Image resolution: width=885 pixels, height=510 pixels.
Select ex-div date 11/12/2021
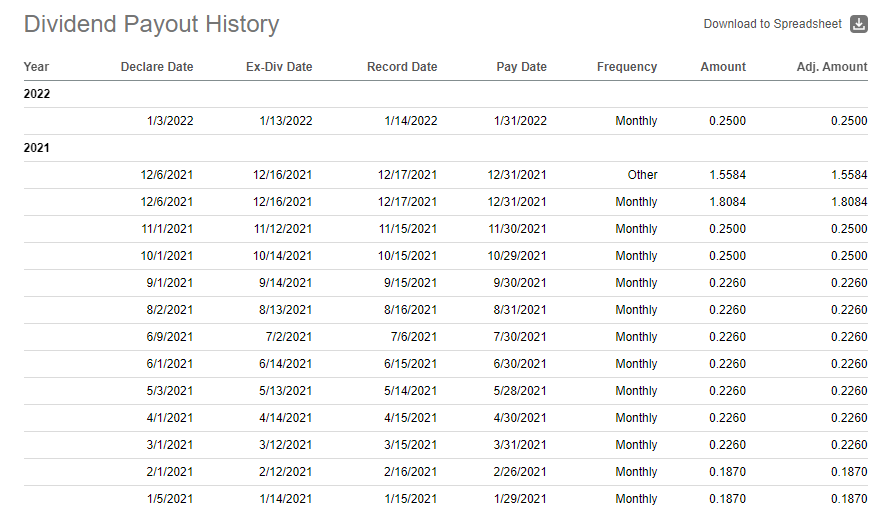coord(283,229)
